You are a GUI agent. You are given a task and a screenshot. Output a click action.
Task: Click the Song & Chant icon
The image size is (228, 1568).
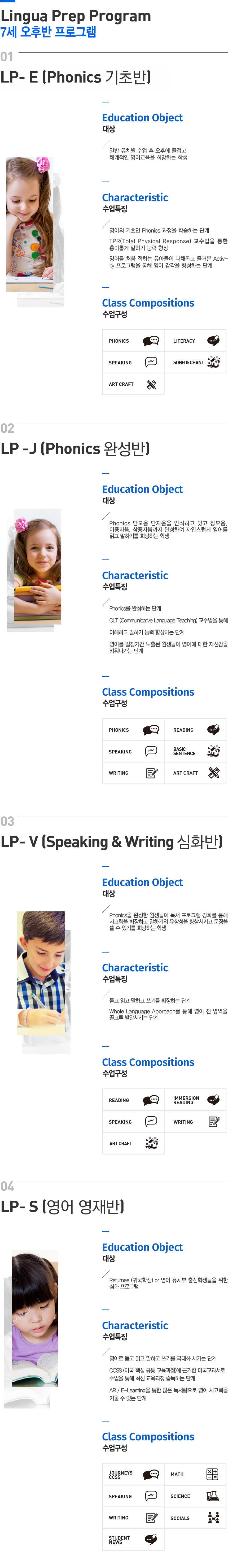click(213, 362)
